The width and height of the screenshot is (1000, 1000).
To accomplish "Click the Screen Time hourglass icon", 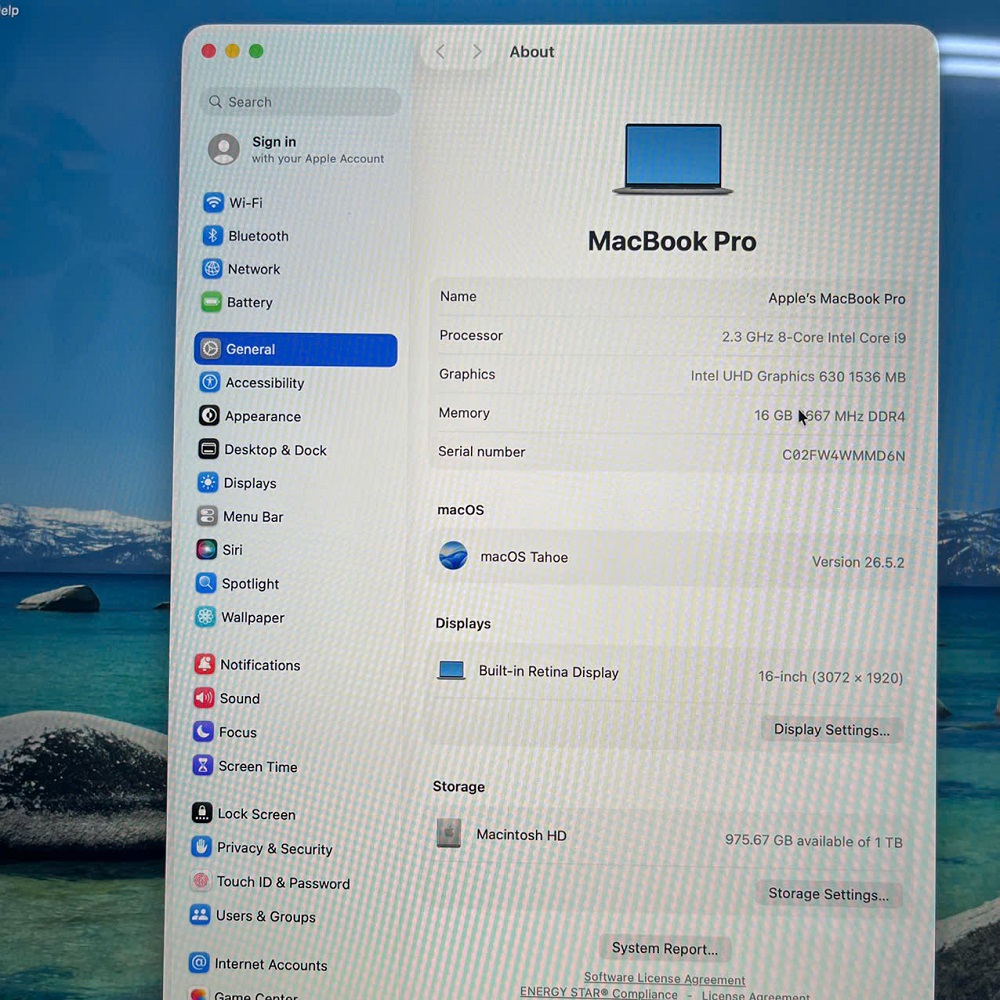I will click(x=203, y=765).
